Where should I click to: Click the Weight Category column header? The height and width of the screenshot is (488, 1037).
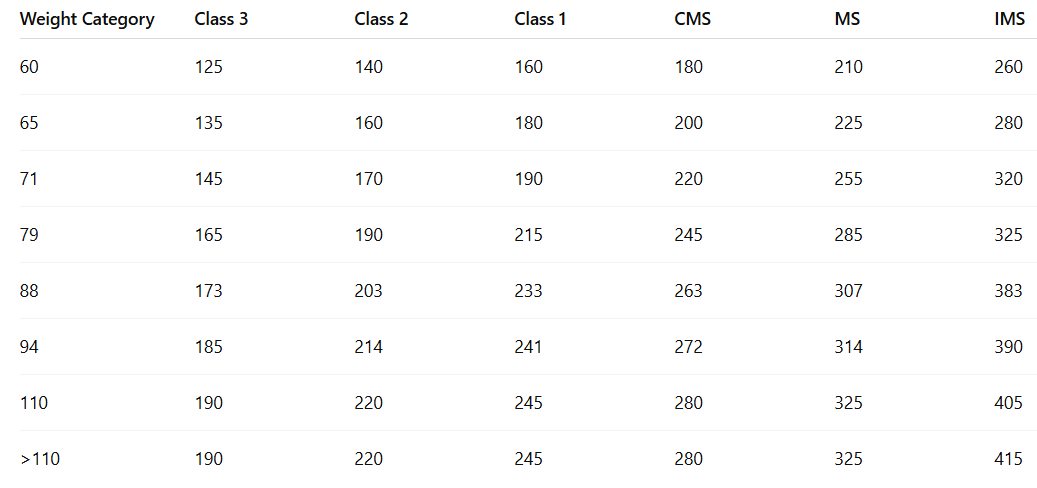87,19
